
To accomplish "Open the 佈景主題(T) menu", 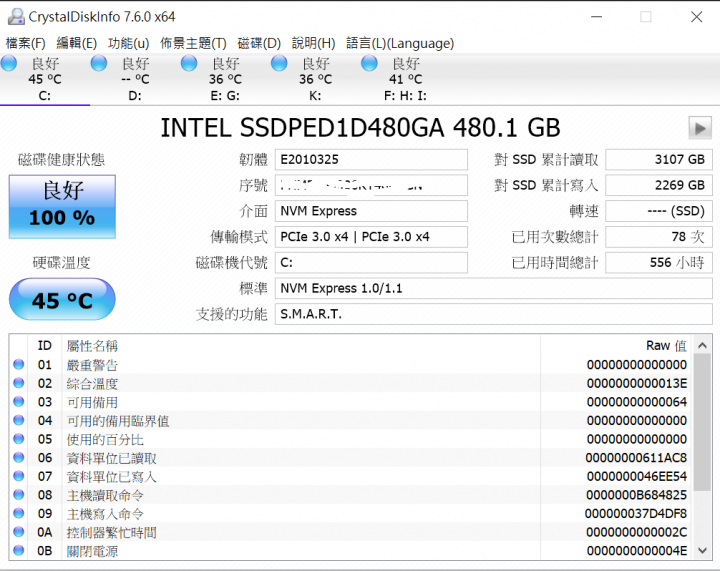I will [193, 43].
